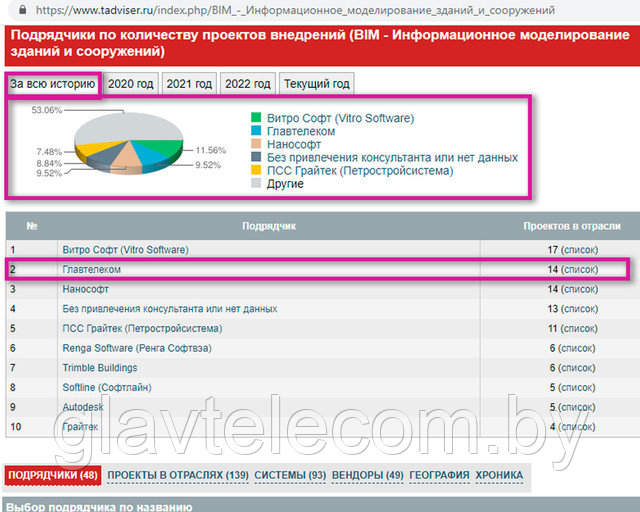This screenshot has height=512, width=640.
Task: Open the ХРОНИКА tab
Action: tap(499, 475)
